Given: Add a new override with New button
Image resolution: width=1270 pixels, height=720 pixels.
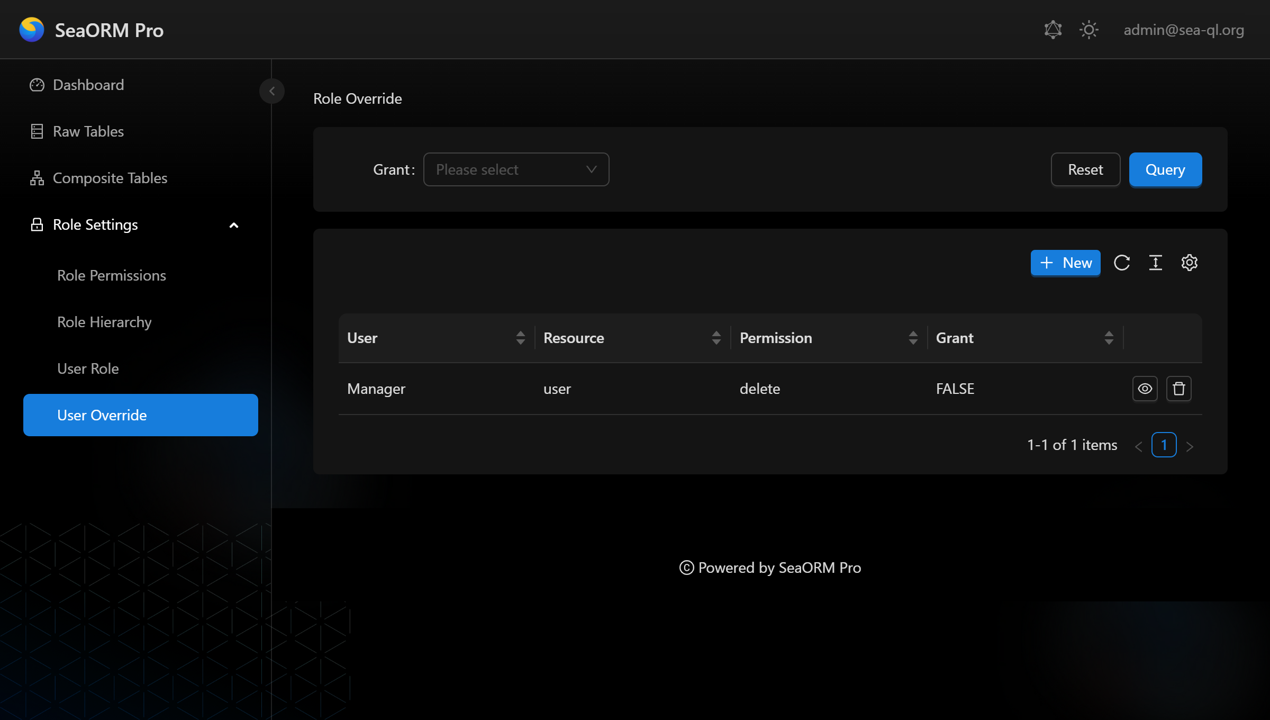Looking at the screenshot, I should point(1065,263).
